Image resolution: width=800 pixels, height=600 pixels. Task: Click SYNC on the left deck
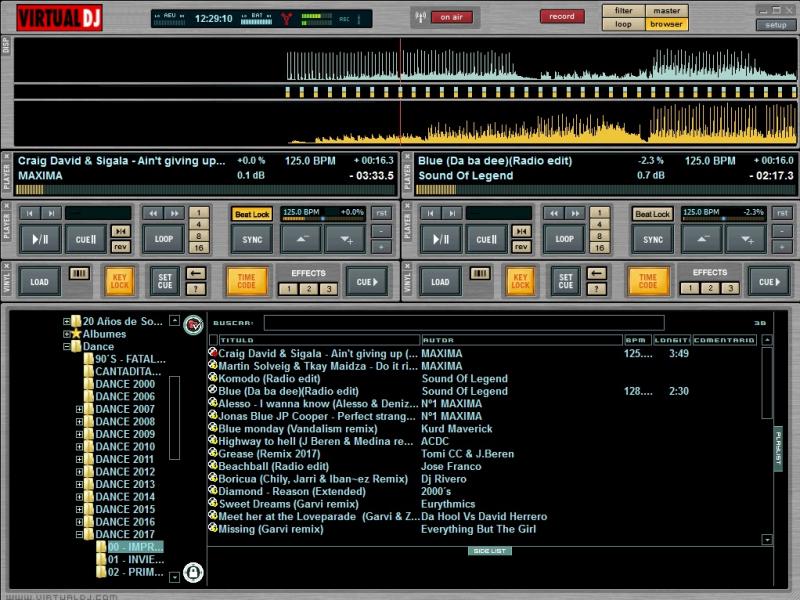(252, 239)
